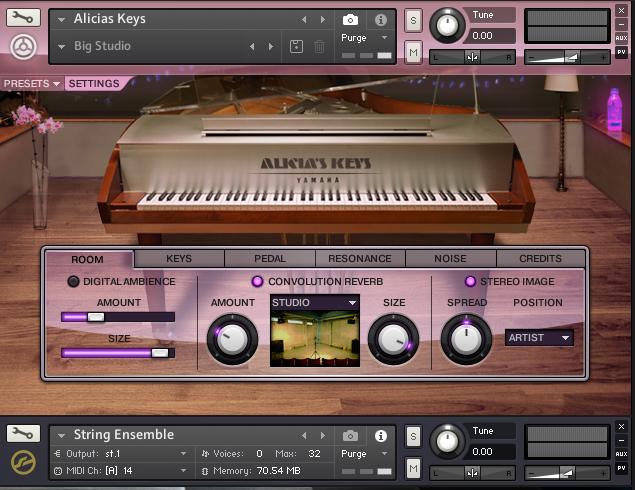
Task: Go to previous snapshot beside Big Studio
Action: (x=252, y=47)
